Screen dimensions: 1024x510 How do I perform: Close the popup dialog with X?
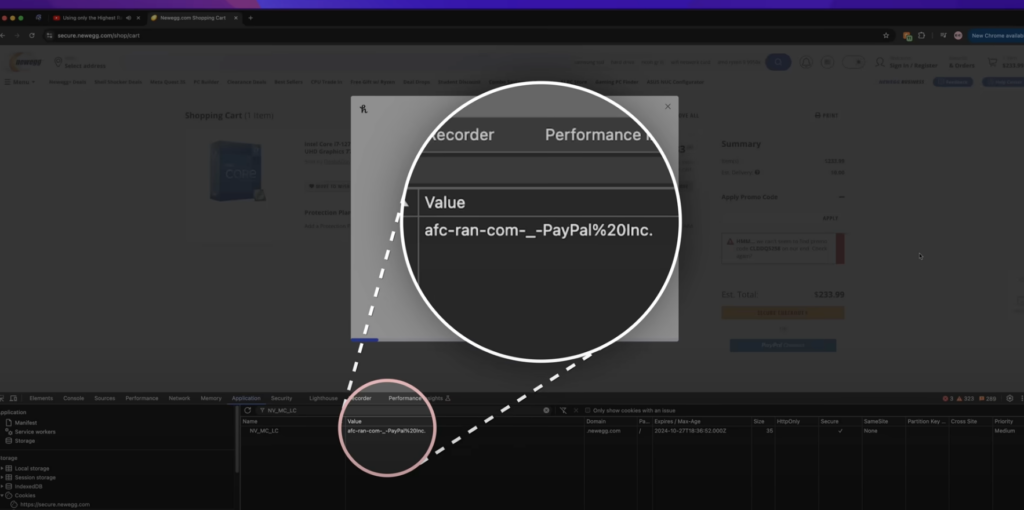point(667,106)
